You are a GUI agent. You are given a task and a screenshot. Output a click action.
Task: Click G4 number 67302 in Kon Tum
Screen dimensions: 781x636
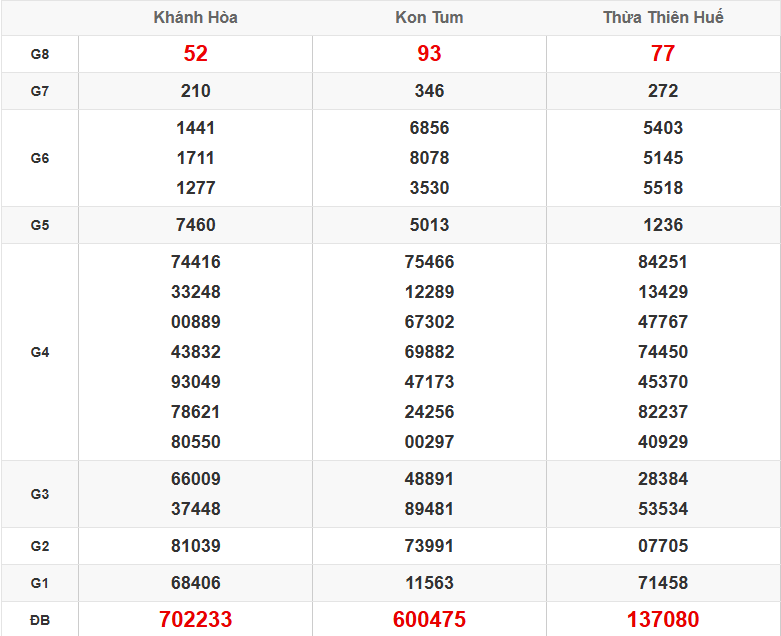[429, 322]
